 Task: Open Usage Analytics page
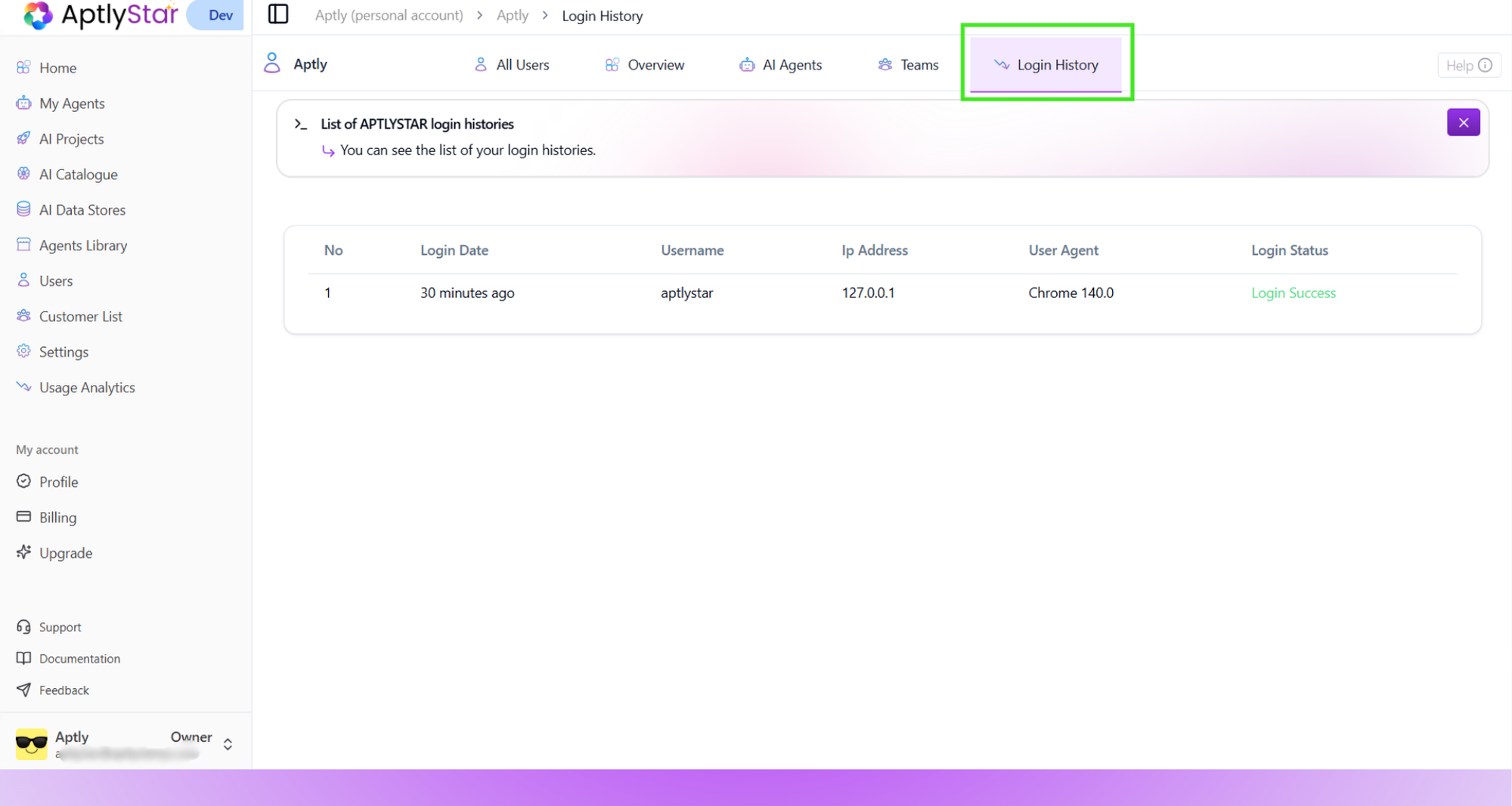click(87, 387)
